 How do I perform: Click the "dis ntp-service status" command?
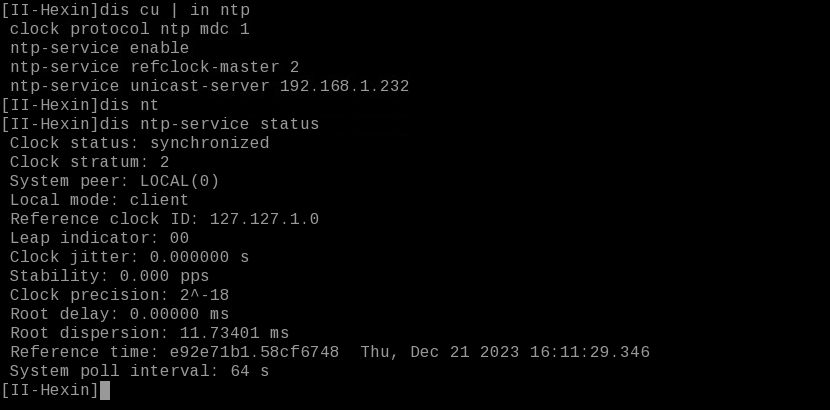[209, 124]
